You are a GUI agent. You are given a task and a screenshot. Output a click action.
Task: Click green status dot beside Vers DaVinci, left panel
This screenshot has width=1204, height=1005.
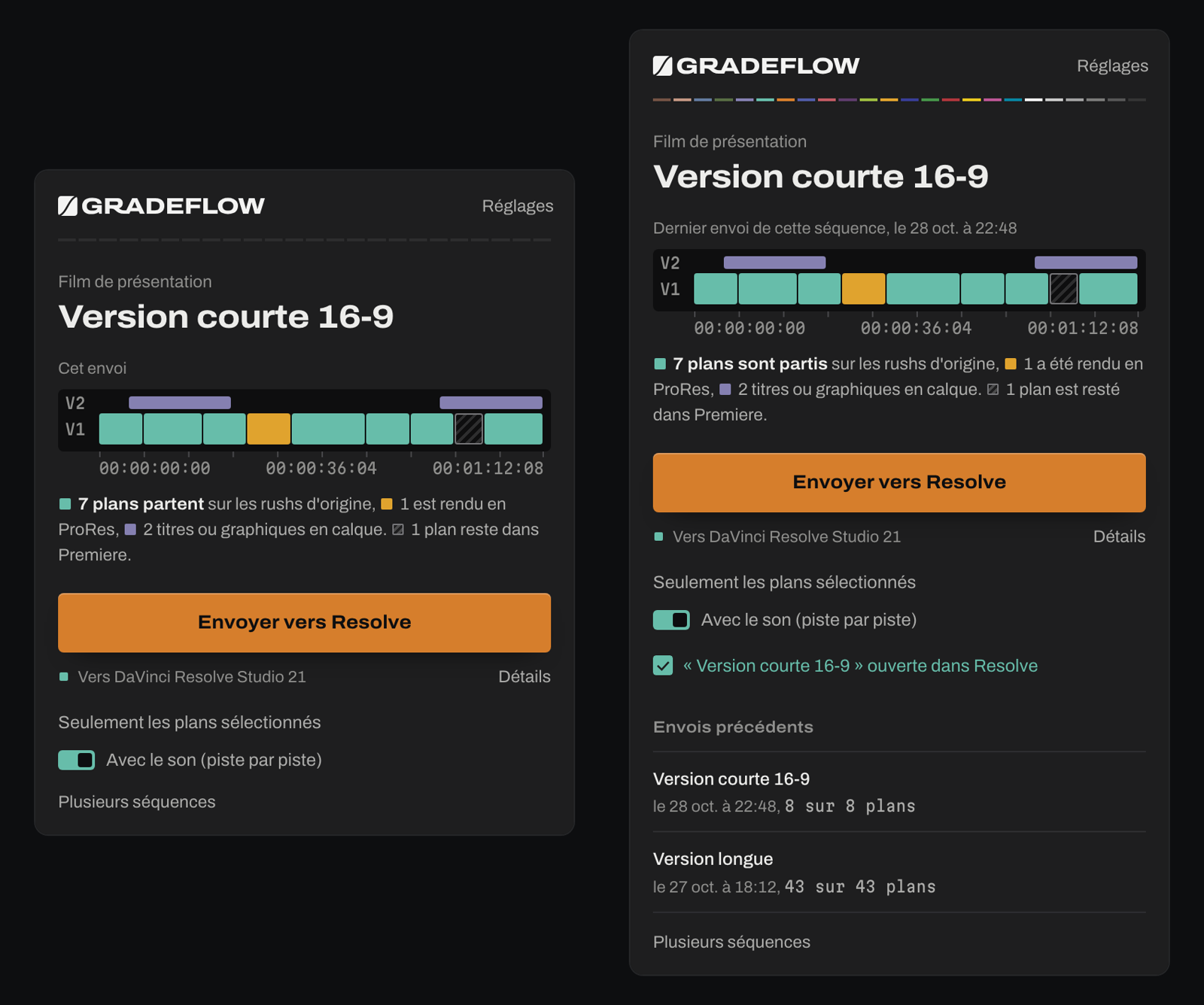(64, 677)
